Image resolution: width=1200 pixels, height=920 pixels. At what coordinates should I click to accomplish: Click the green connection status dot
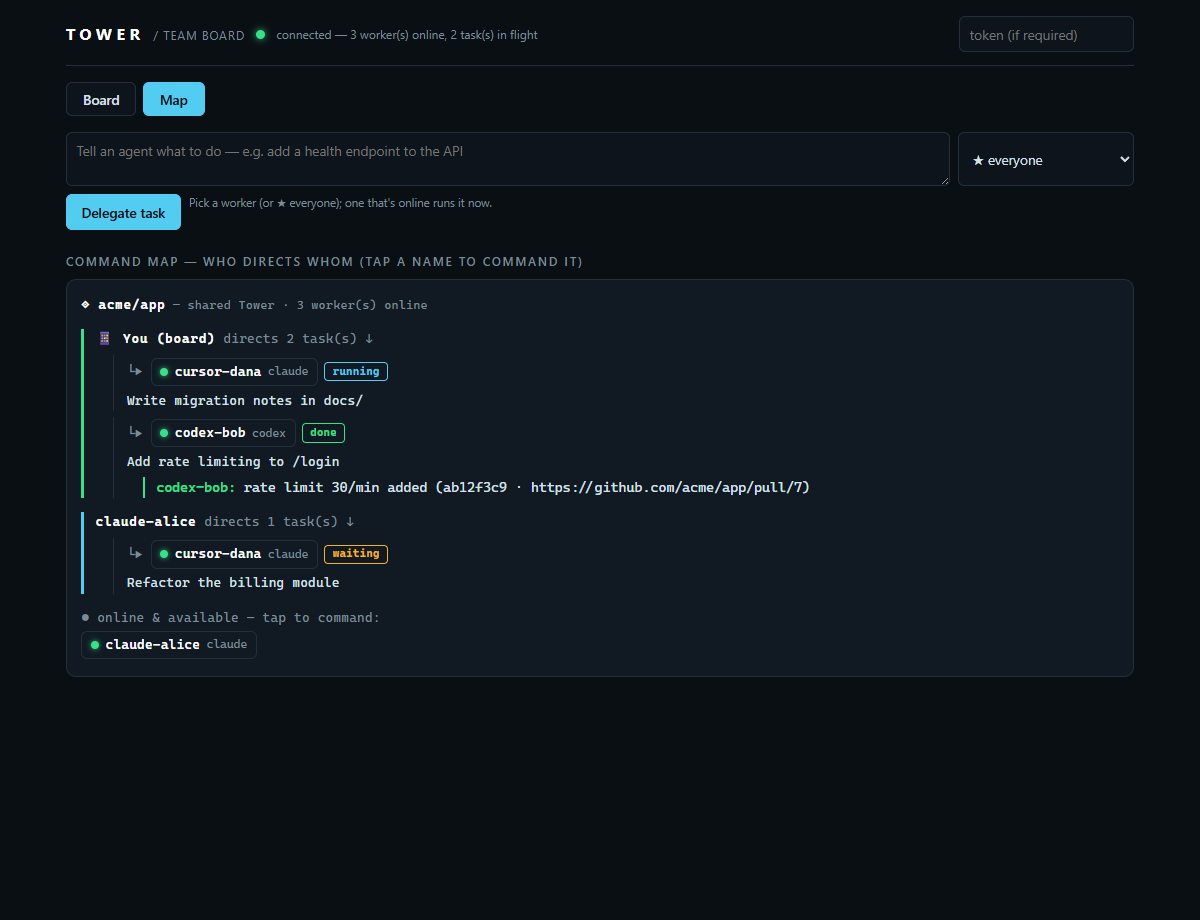coord(261,35)
